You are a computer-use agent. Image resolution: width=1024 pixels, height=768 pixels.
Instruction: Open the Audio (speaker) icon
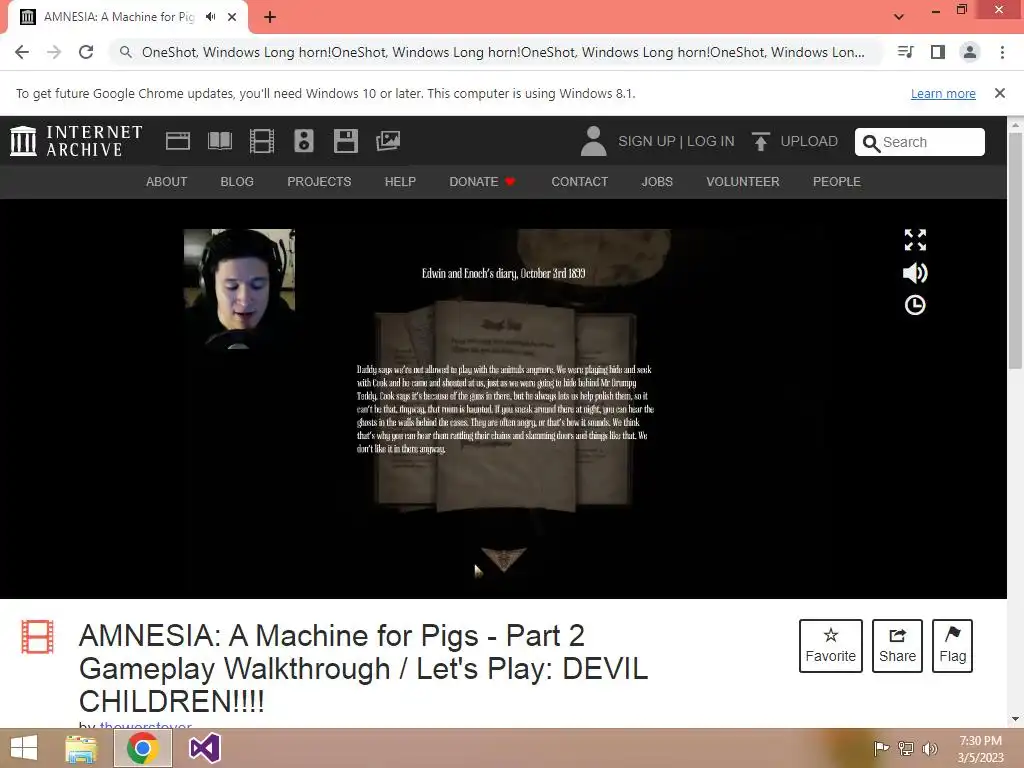coord(304,141)
